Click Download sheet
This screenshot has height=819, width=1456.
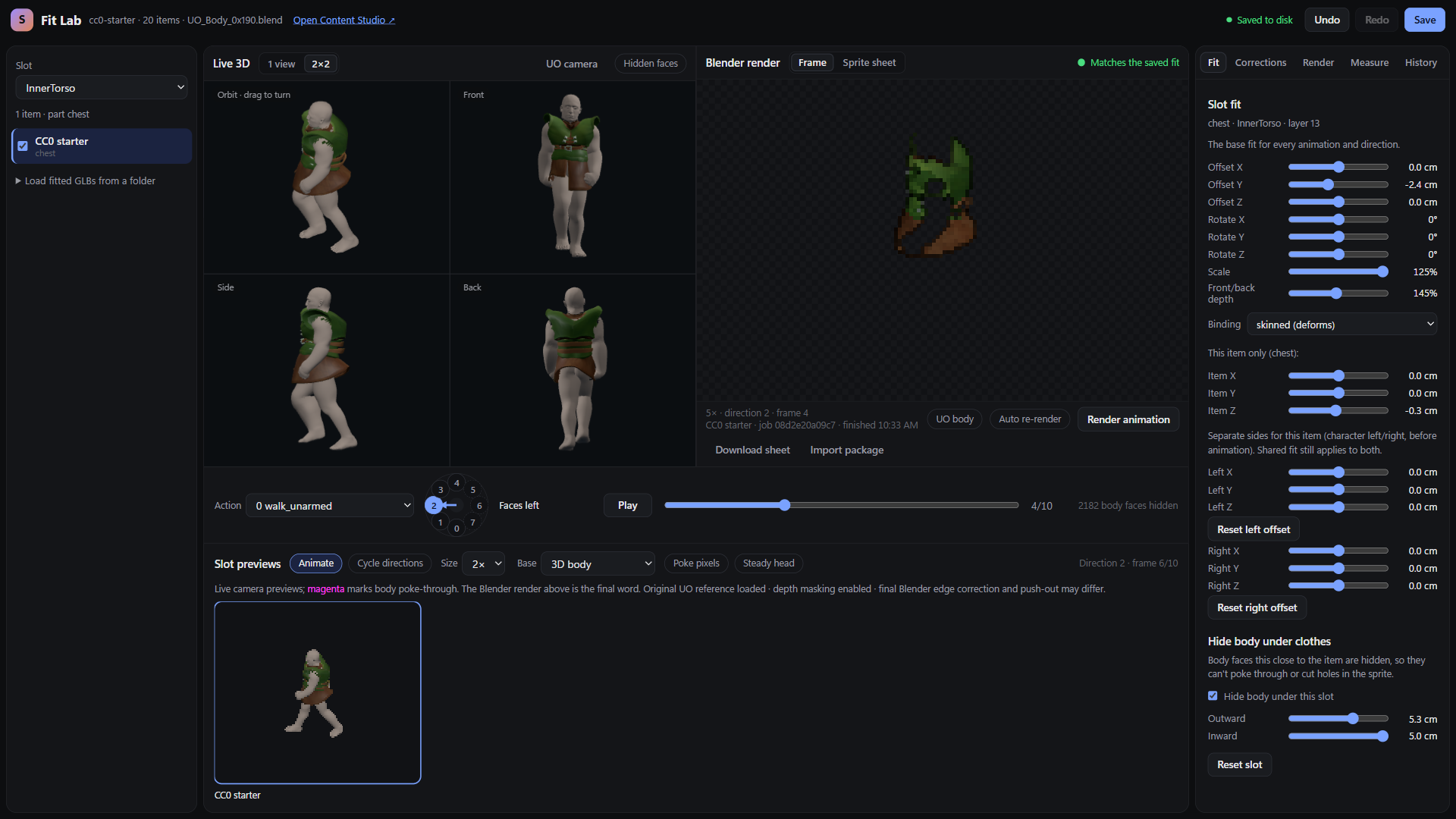pos(752,450)
